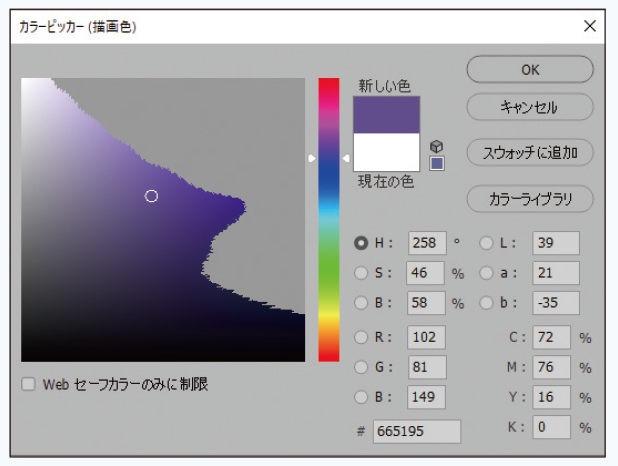The height and width of the screenshot is (466, 618).
Task: Select the Lab a channel radio button
Action: (x=486, y=272)
